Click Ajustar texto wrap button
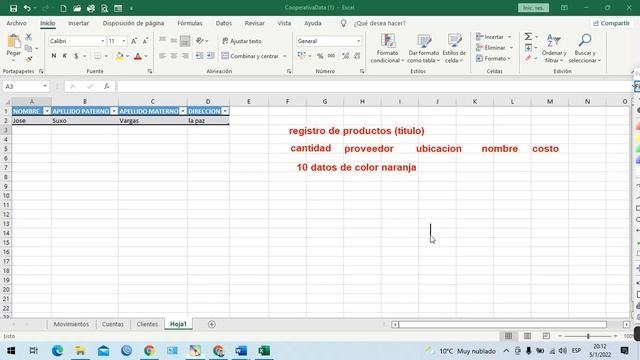The width and height of the screenshot is (640, 360). pos(242,41)
